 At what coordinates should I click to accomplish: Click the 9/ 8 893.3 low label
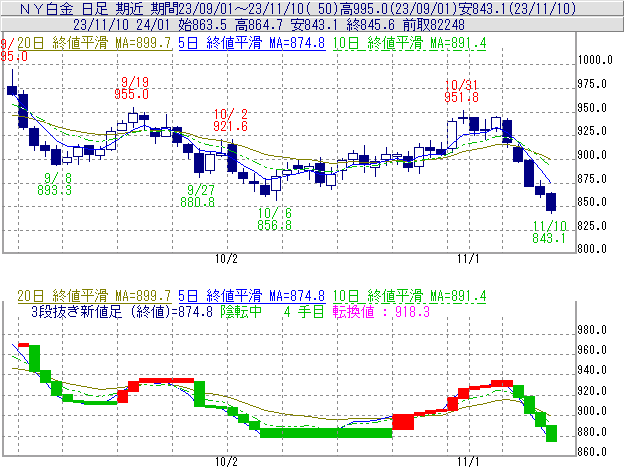tap(55, 184)
